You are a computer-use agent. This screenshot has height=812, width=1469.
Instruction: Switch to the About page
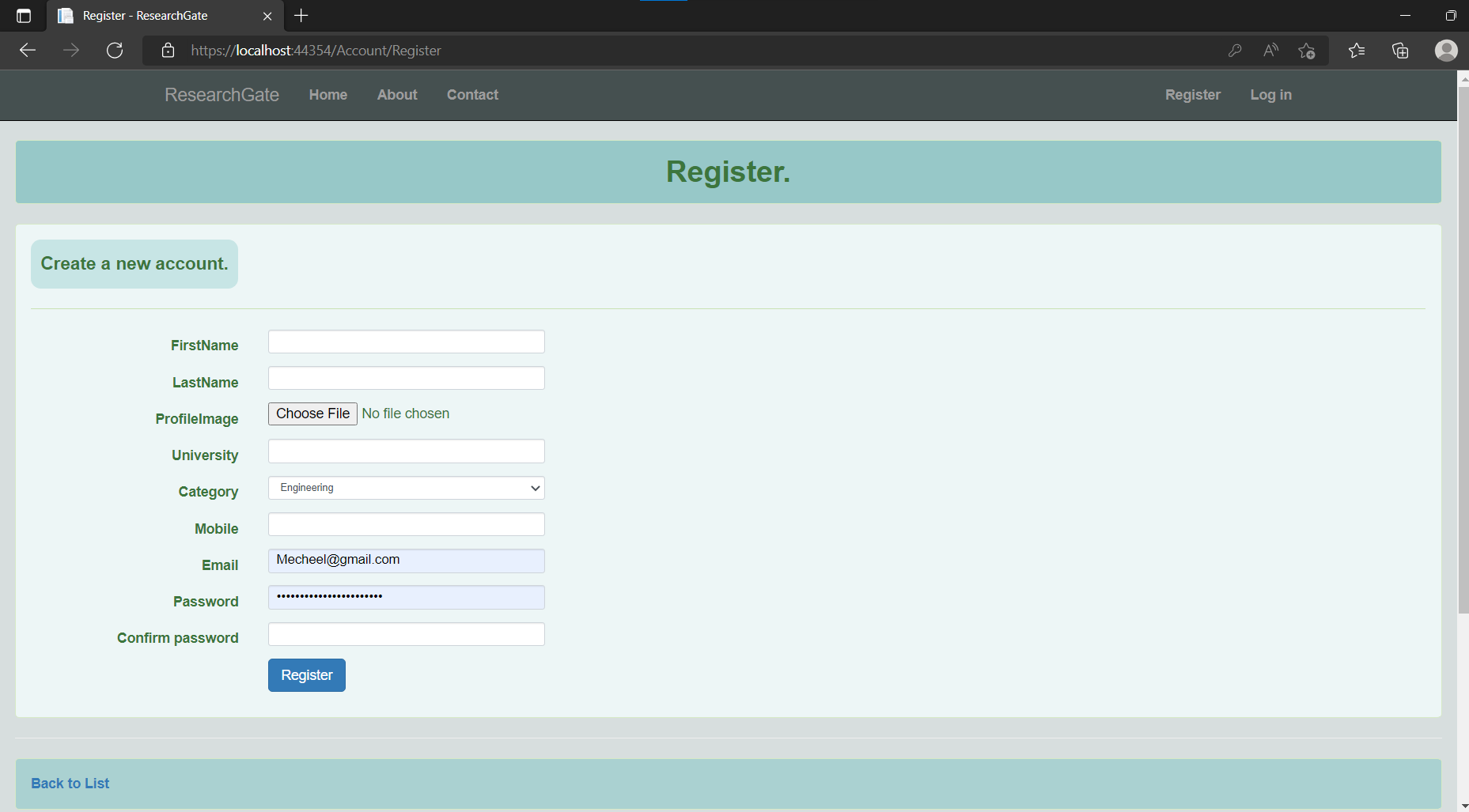396,95
